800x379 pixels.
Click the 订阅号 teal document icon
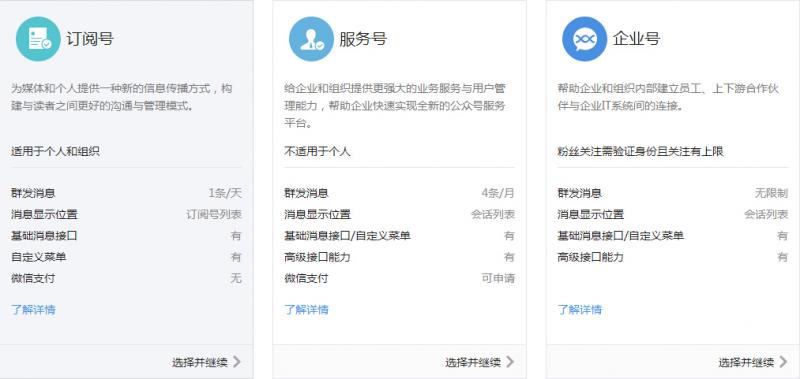point(38,39)
